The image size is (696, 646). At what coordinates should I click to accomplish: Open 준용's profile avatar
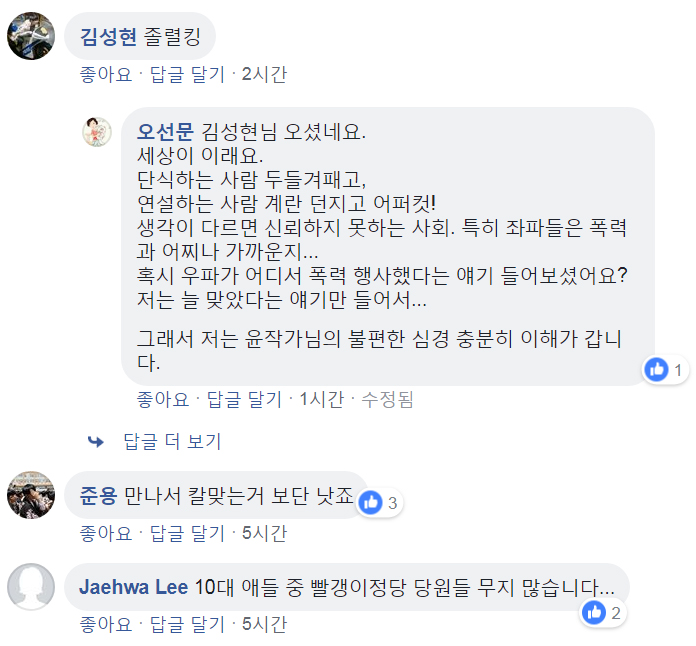click(x=31, y=495)
